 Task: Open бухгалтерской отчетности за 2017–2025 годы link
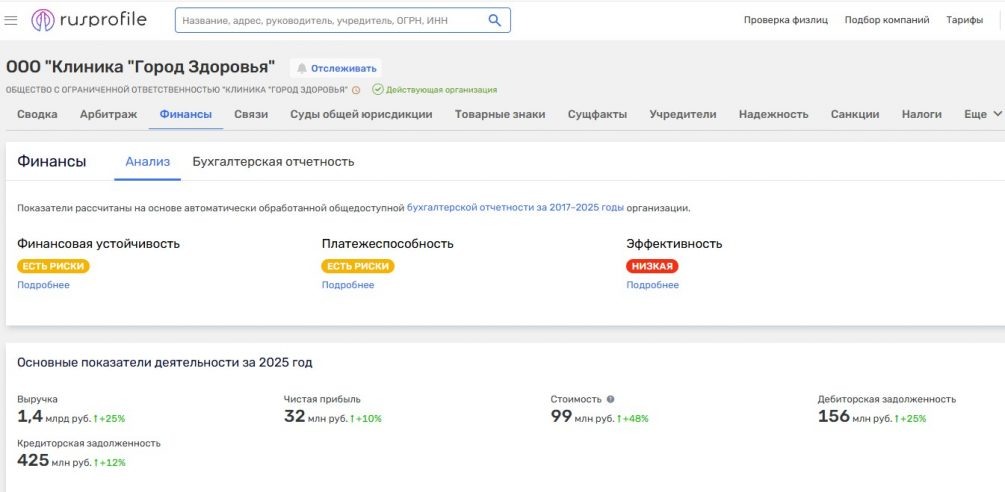[515, 208]
